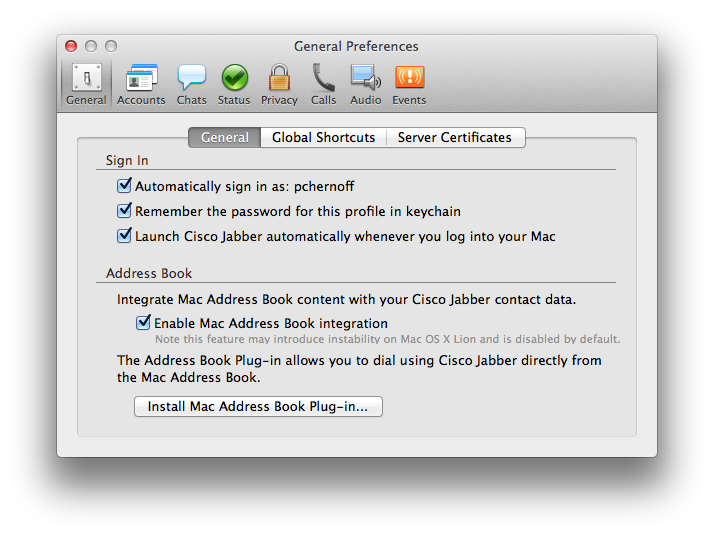Open the General preferences pane icon
This screenshot has height=536, width=714.
point(86,84)
